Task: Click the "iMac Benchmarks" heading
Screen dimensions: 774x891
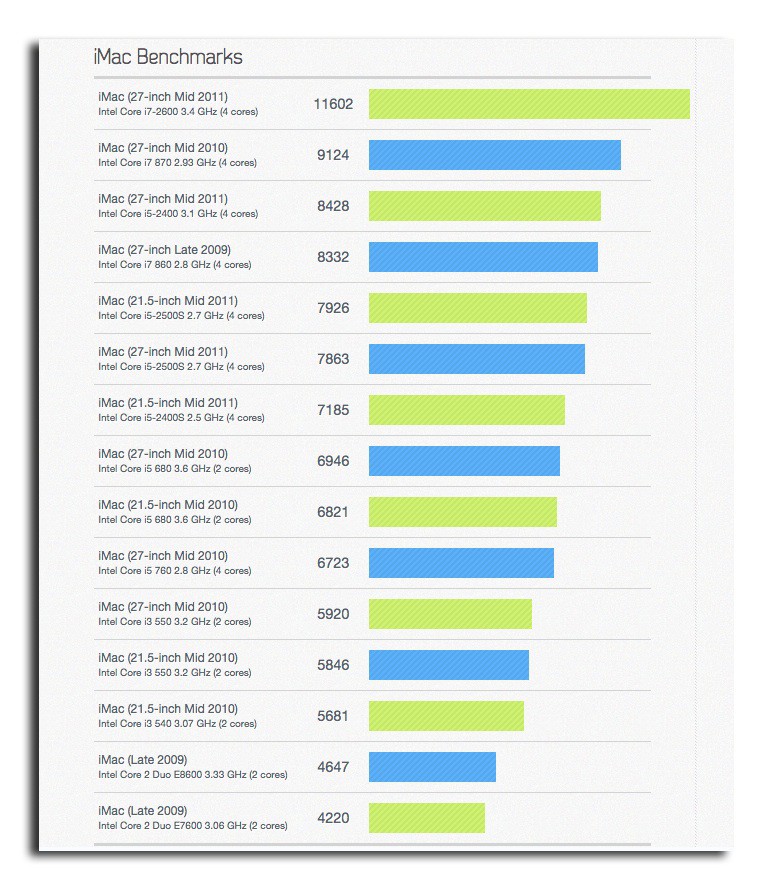Action: click(x=168, y=57)
